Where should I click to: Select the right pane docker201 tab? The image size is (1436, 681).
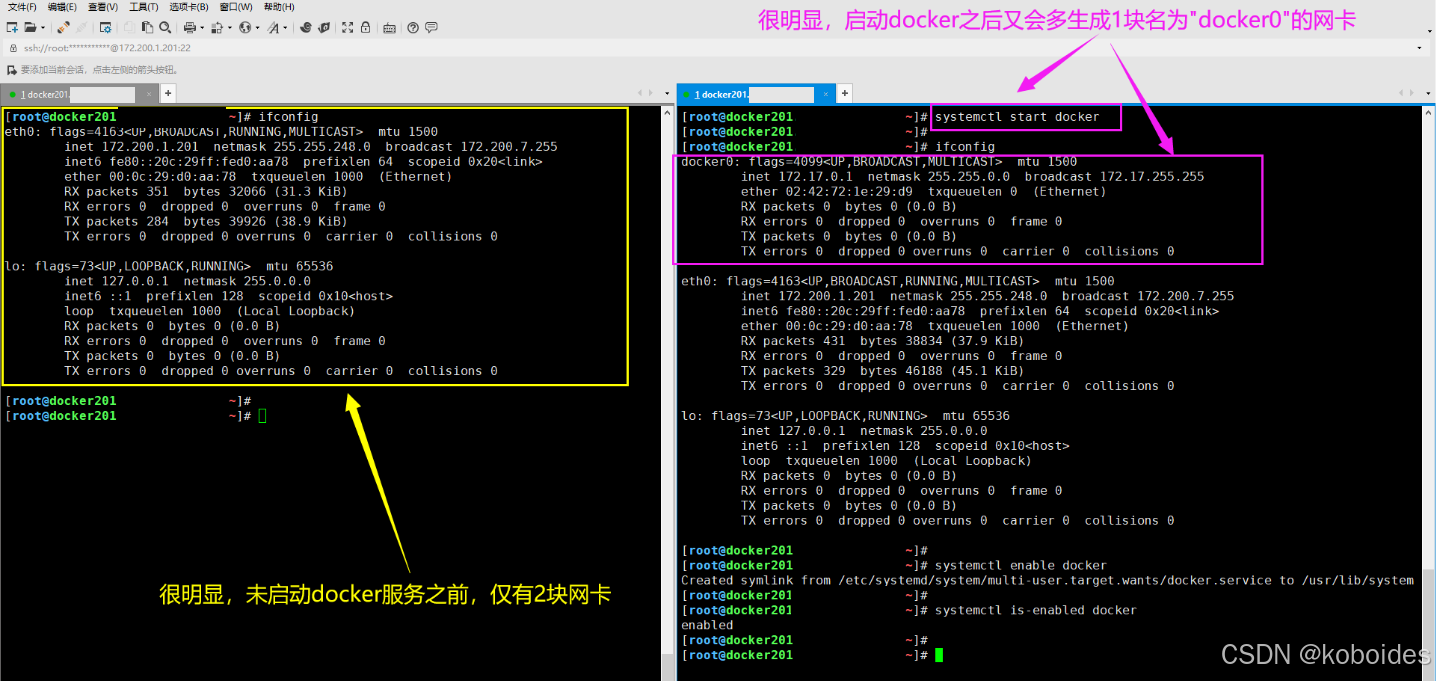click(x=756, y=94)
